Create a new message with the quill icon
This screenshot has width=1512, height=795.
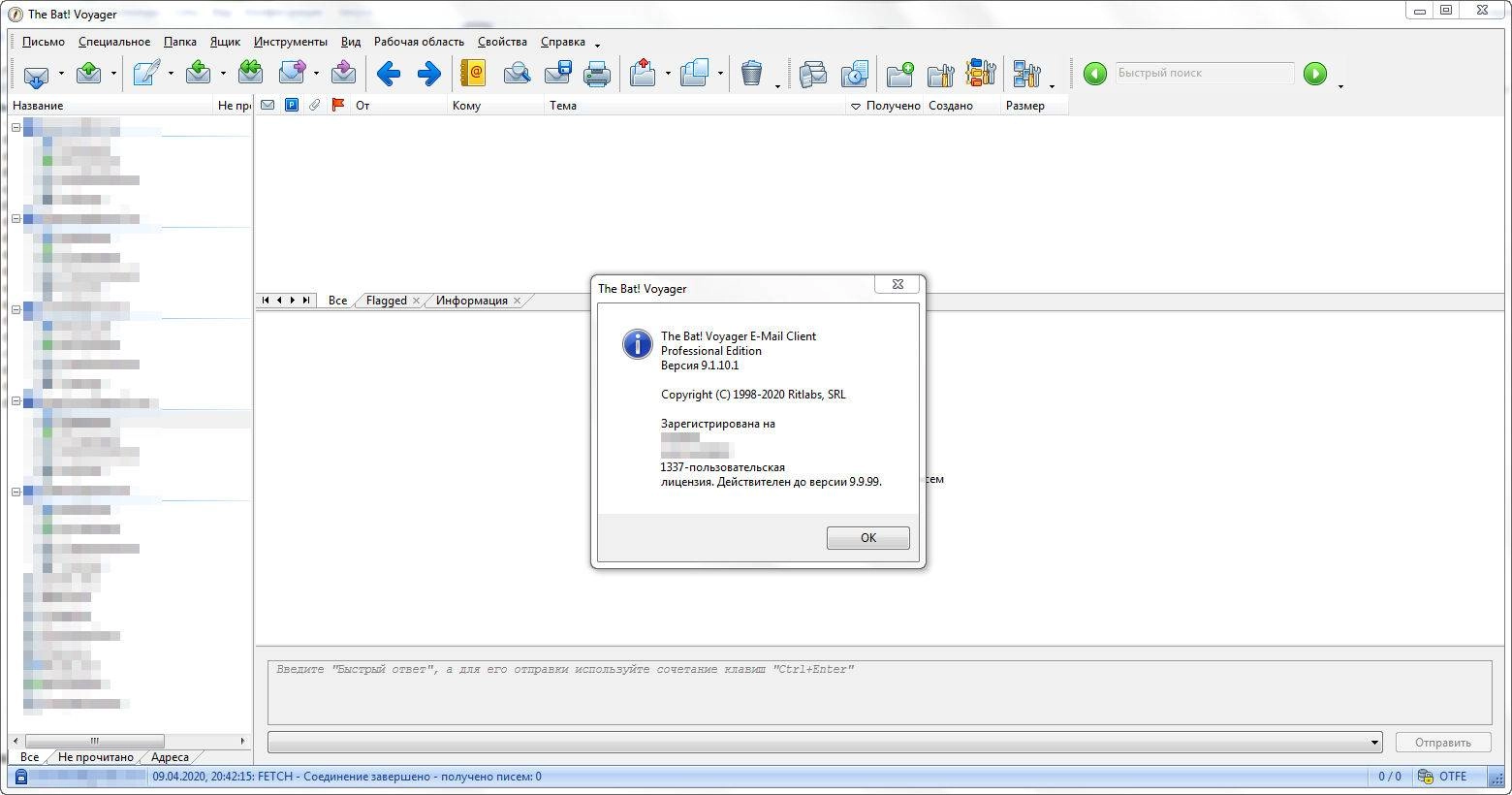point(146,74)
